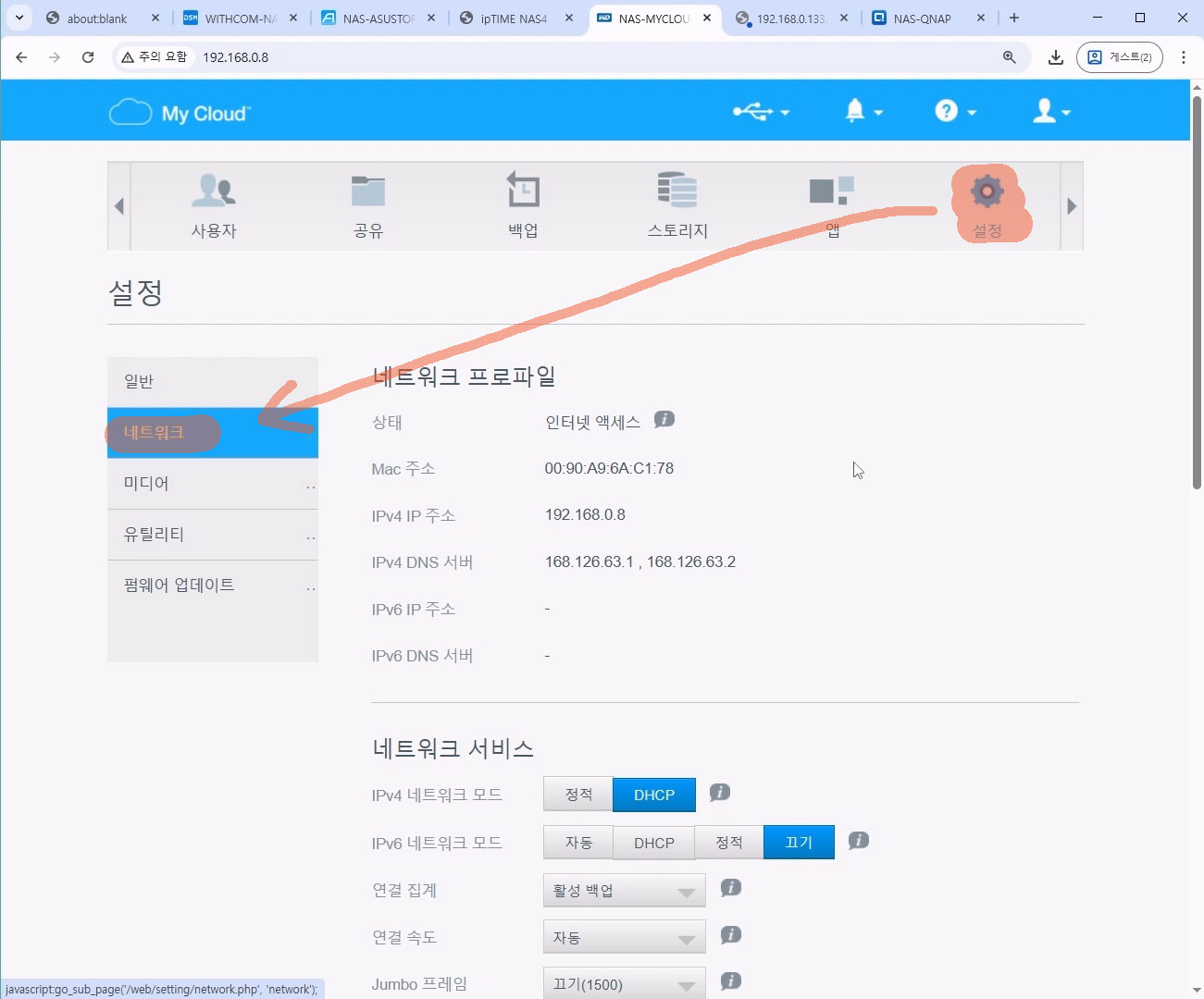Click info icon next to Internet access status
Image resolution: width=1204 pixels, height=999 pixels.
point(664,420)
